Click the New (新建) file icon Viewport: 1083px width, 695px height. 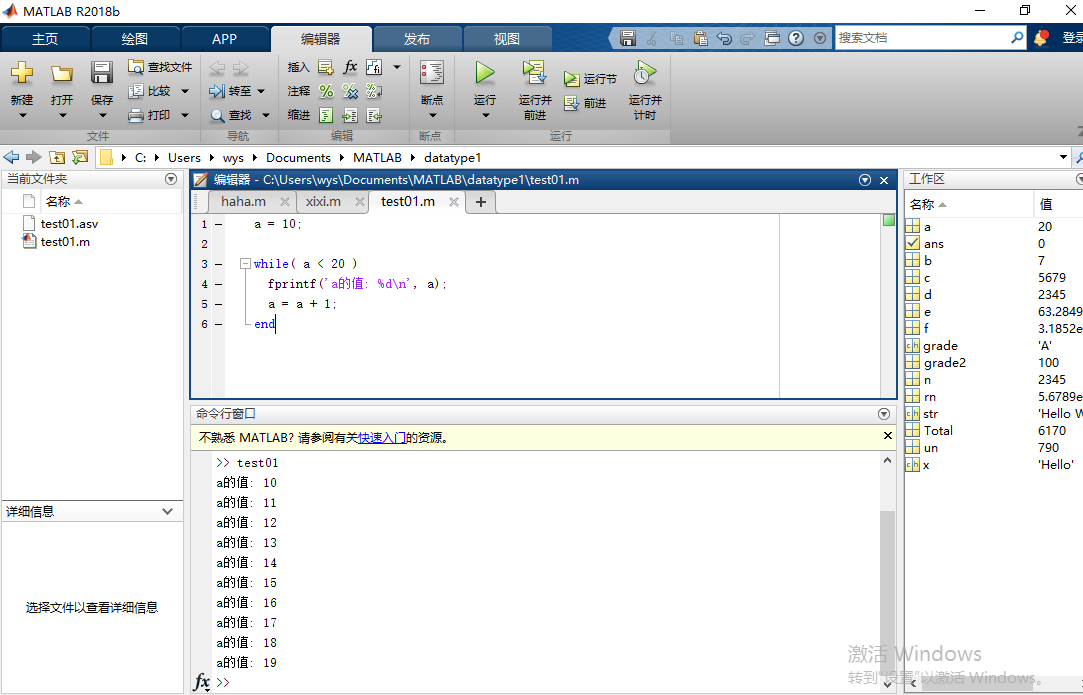pyautogui.click(x=22, y=73)
